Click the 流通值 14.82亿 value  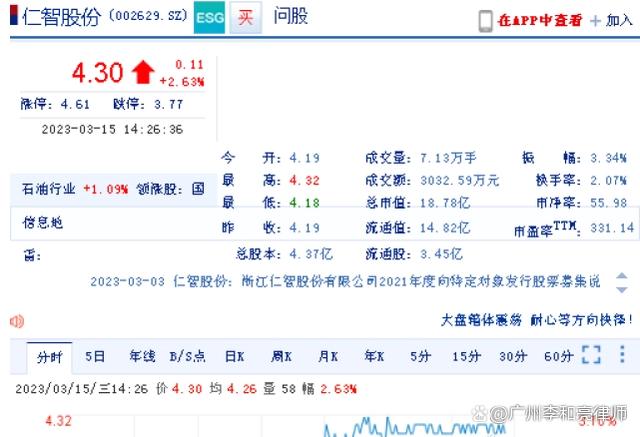point(445,228)
